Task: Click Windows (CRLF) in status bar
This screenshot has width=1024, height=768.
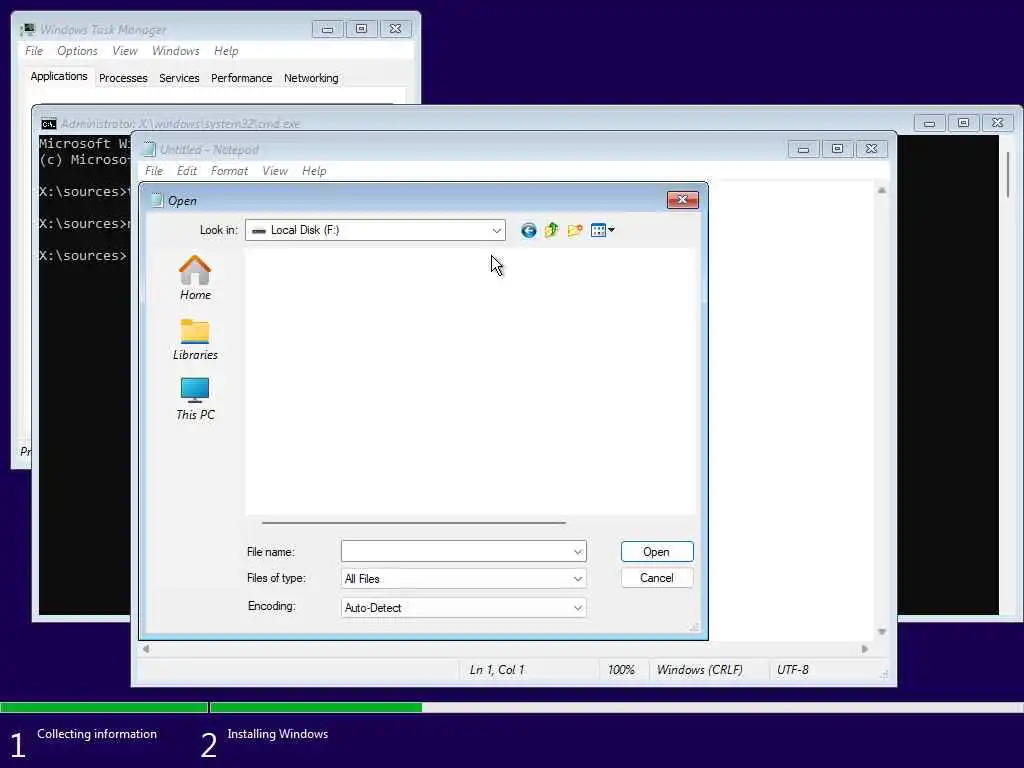Action: click(699, 670)
